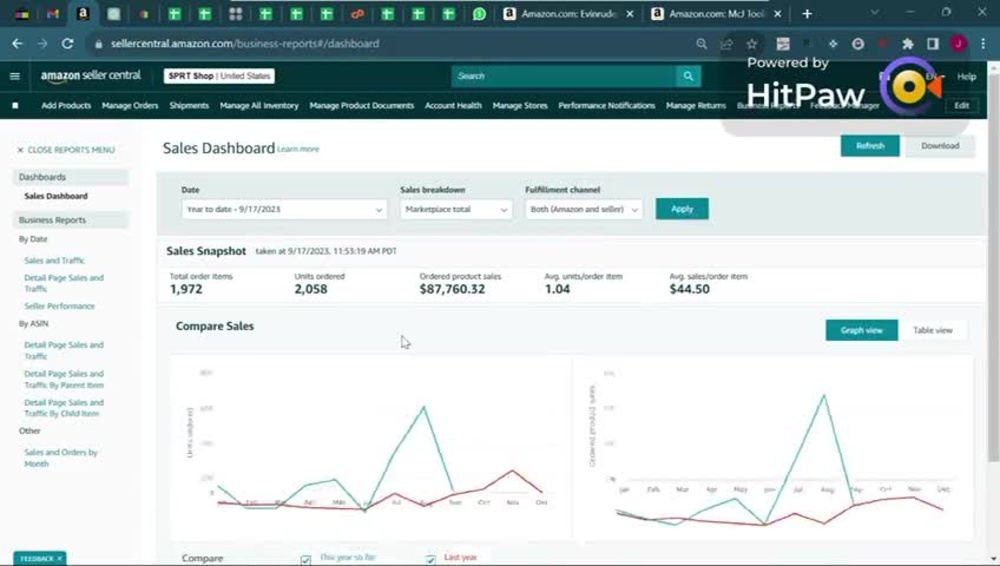Click Close Reports Menu link

click(x=66, y=150)
